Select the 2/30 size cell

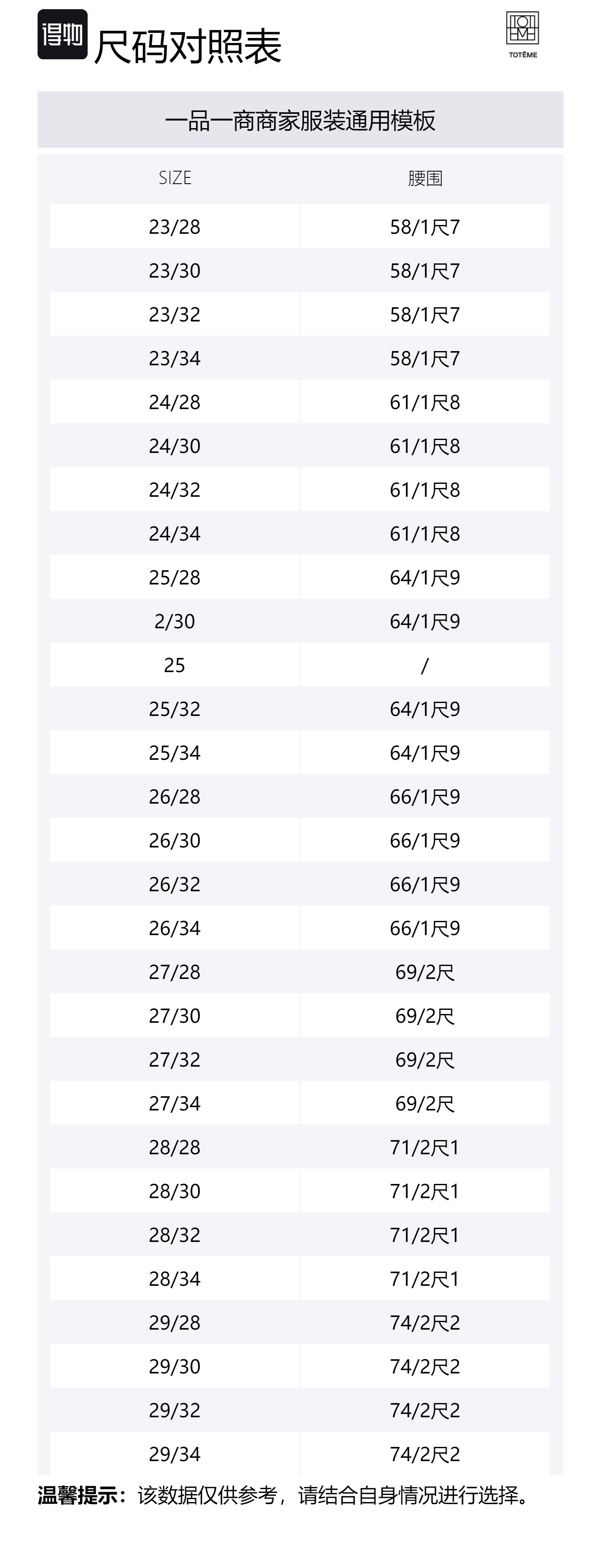(x=174, y=622)
